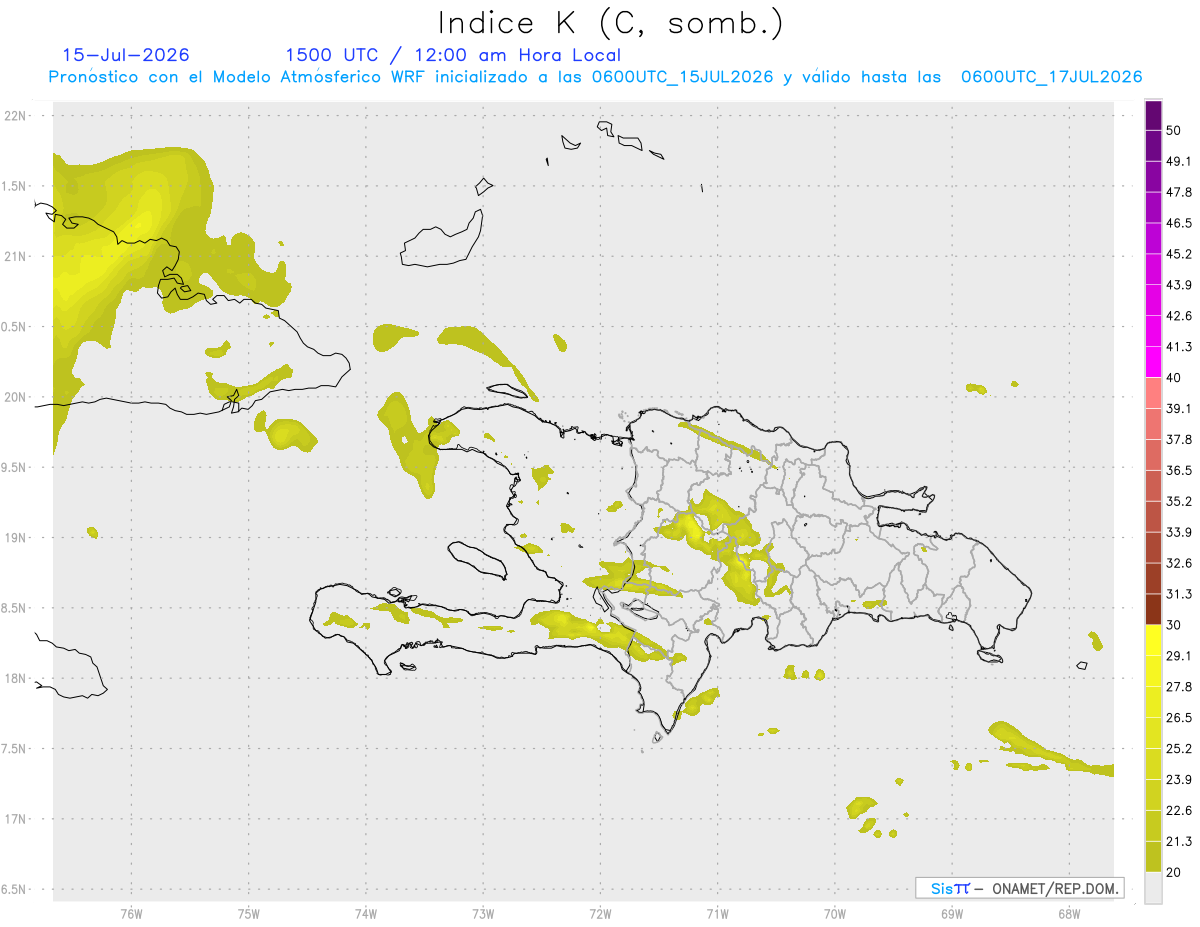Viewport: 1200px width, 927px height.
Task: Click the '73W' longitude axis label
Action: click(x=483, y=912)
